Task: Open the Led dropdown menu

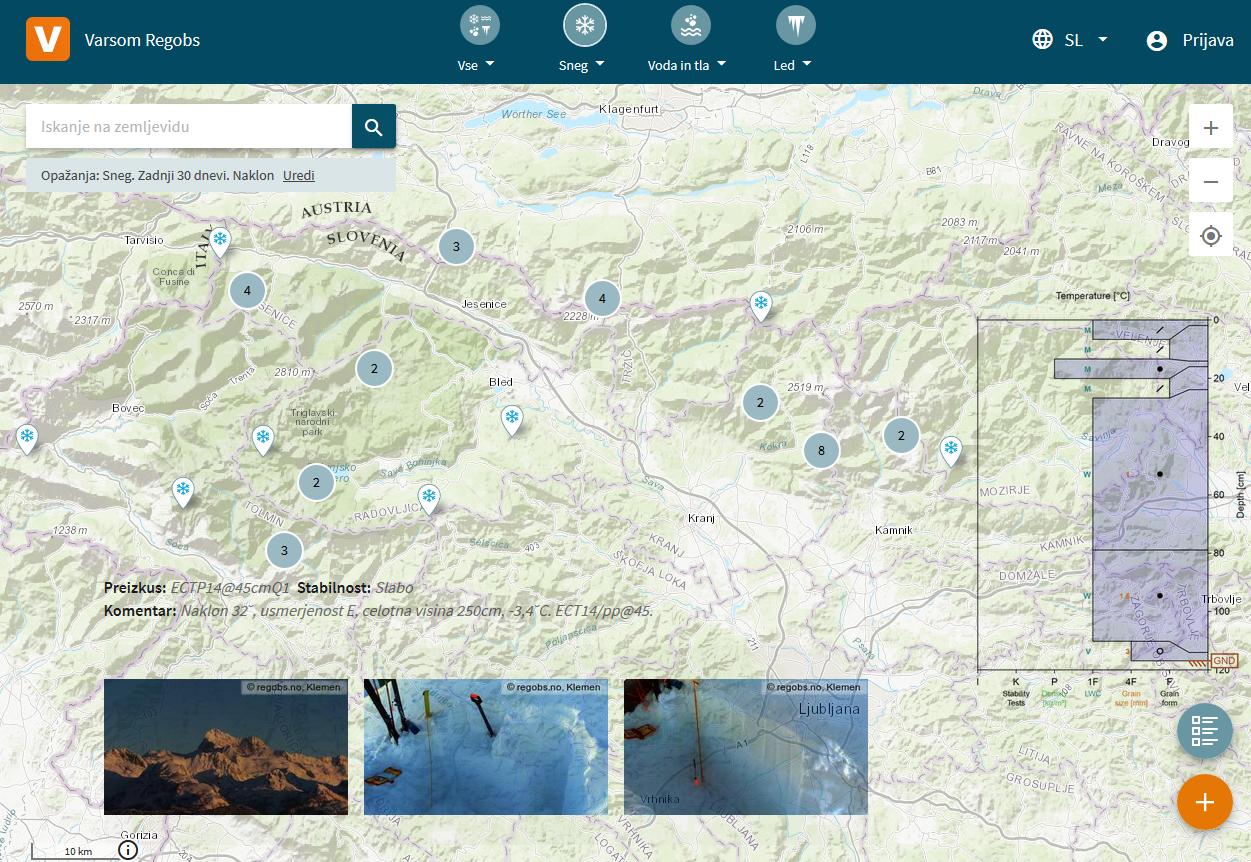Action: tap(791, 65)
